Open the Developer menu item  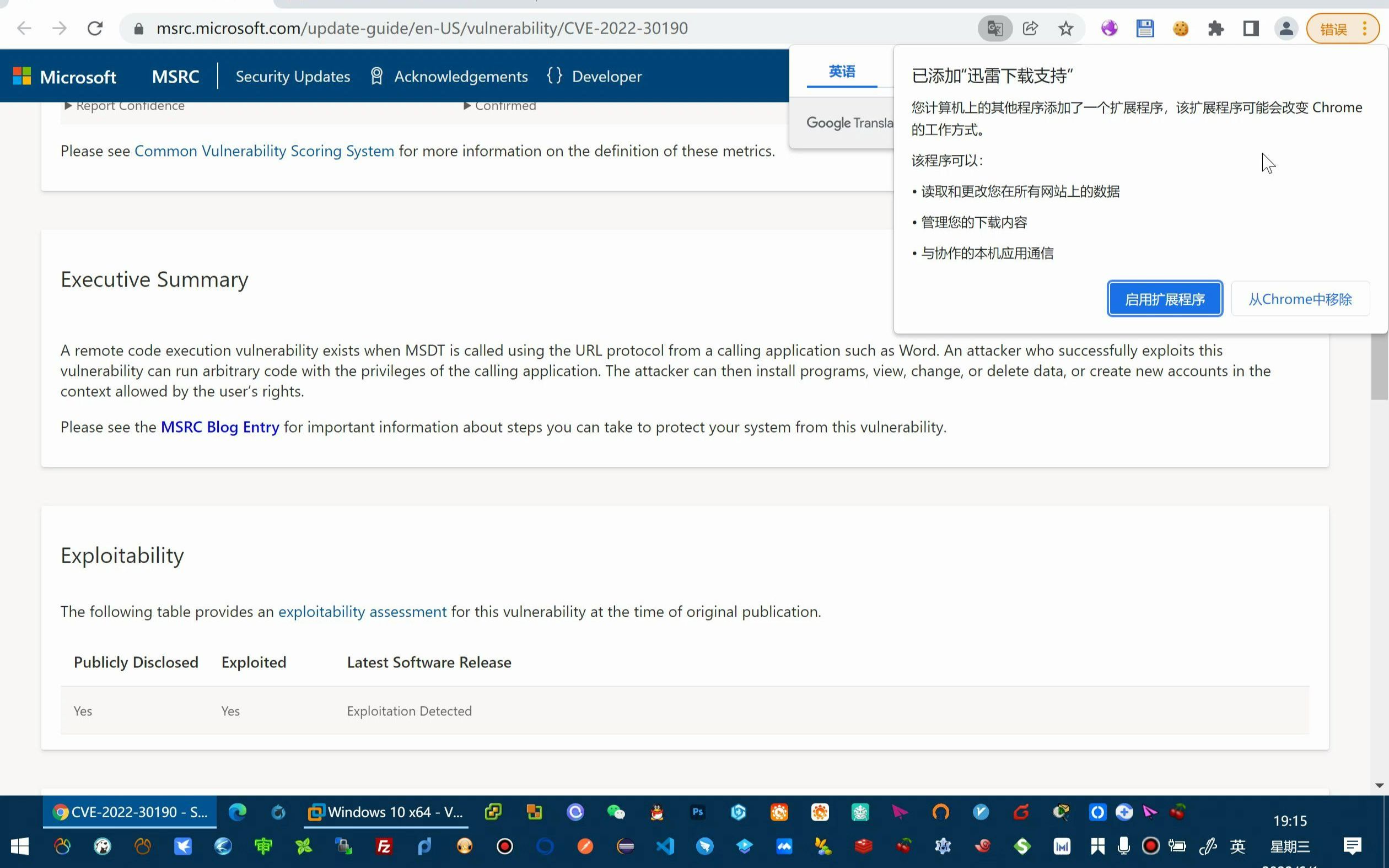coord(594,77)
